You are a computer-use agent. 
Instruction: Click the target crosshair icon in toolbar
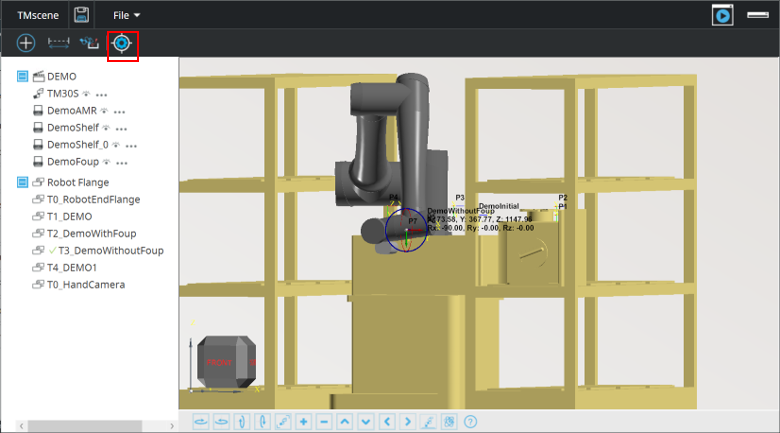122,44
